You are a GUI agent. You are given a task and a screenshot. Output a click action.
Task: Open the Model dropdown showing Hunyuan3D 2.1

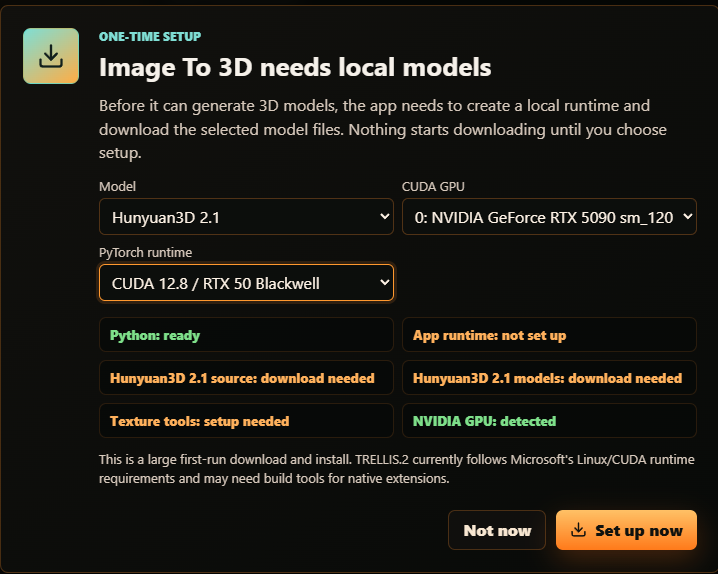point(246,217)
